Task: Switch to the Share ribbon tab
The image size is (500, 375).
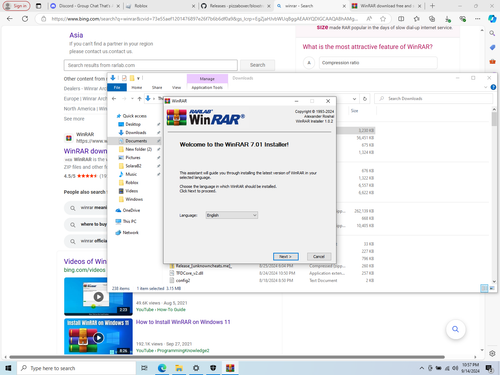Action: click(x=157, y=87)
